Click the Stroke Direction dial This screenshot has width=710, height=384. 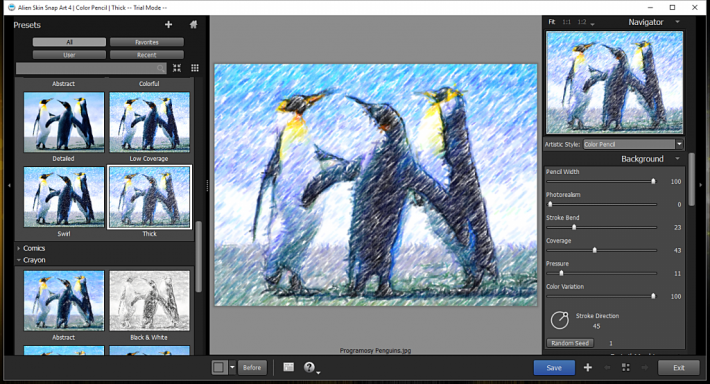(x=560, y=320)
